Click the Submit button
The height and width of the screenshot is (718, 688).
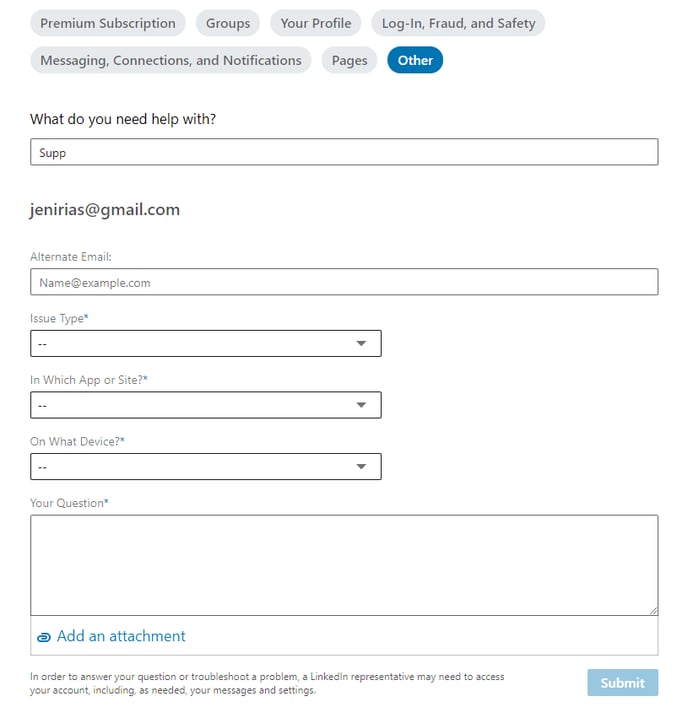click(x=622, y=683)
